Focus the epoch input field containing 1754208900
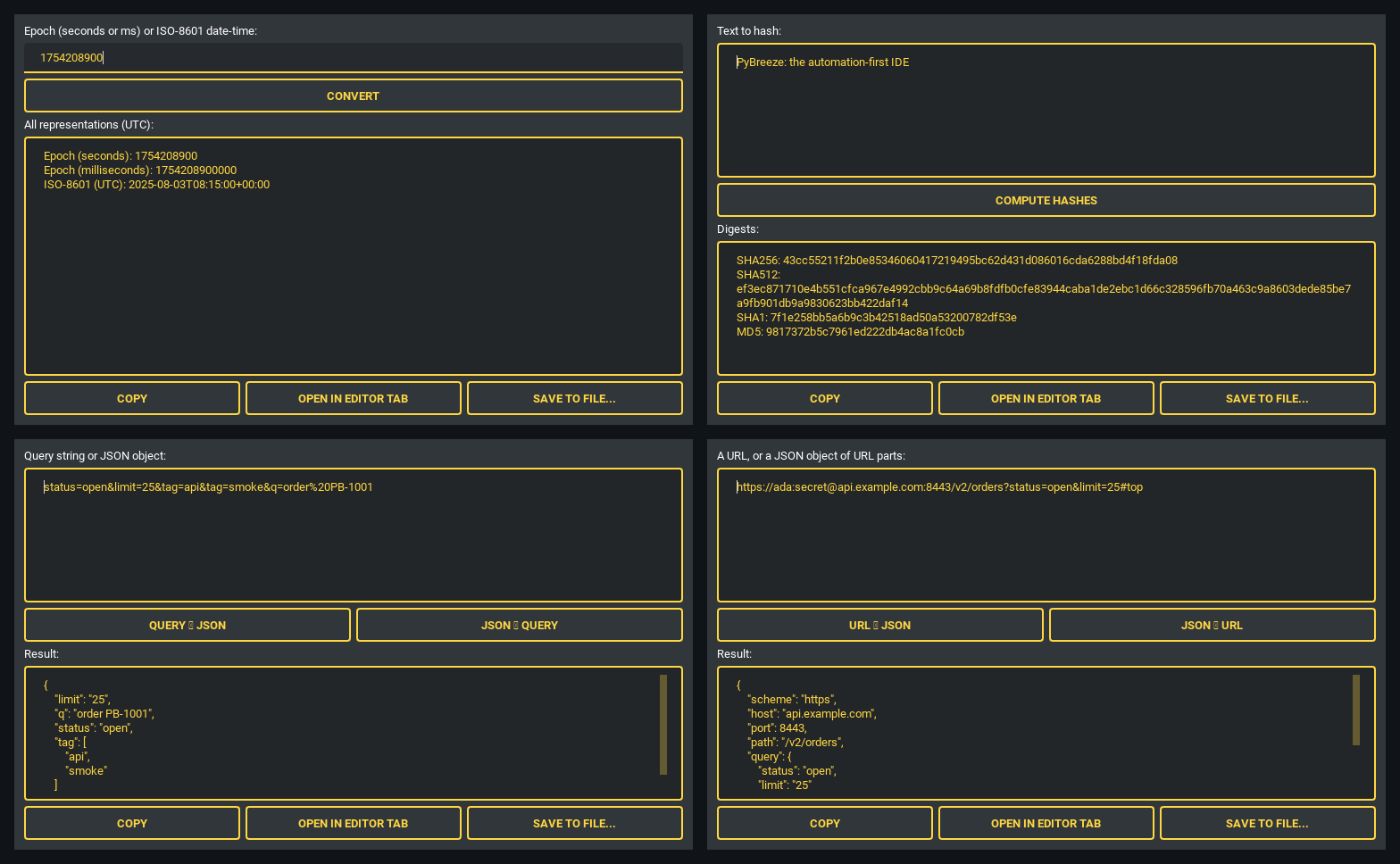The width and height of the screenshot is (1400, 864). point(354,57)
